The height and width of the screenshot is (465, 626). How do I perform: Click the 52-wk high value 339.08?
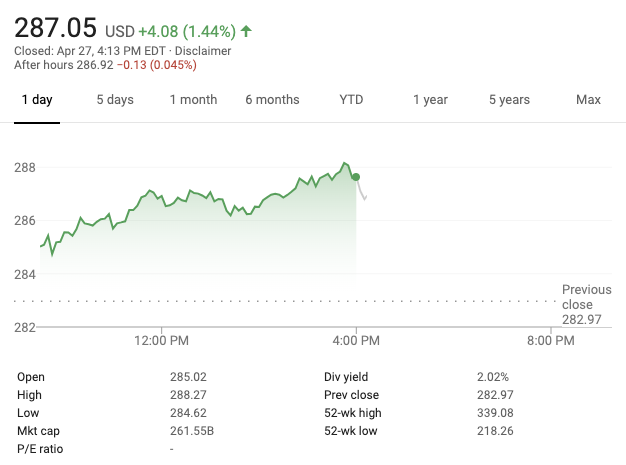[x=496, y=413]
